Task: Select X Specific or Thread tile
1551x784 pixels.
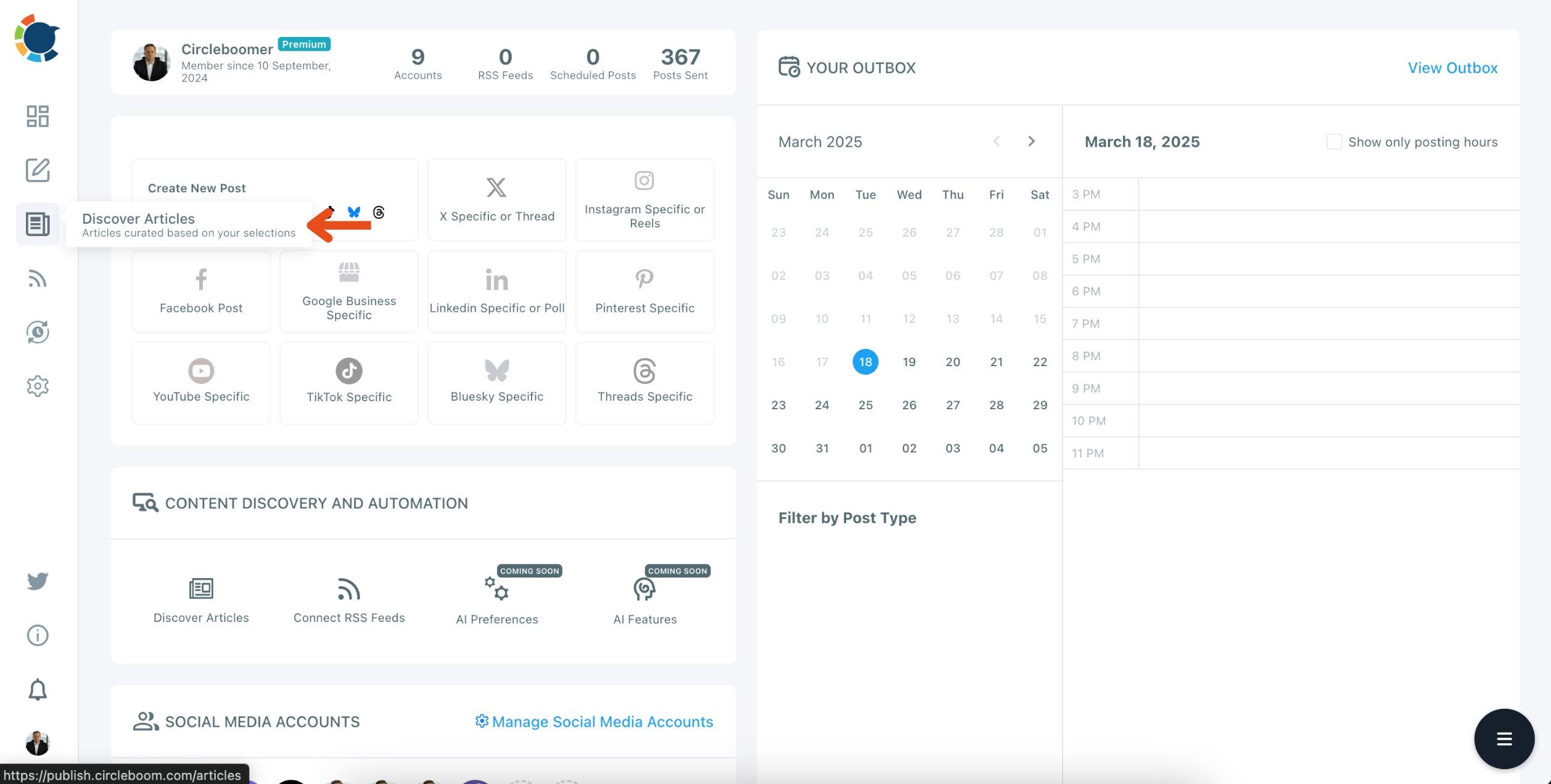Action: point(497,200)
